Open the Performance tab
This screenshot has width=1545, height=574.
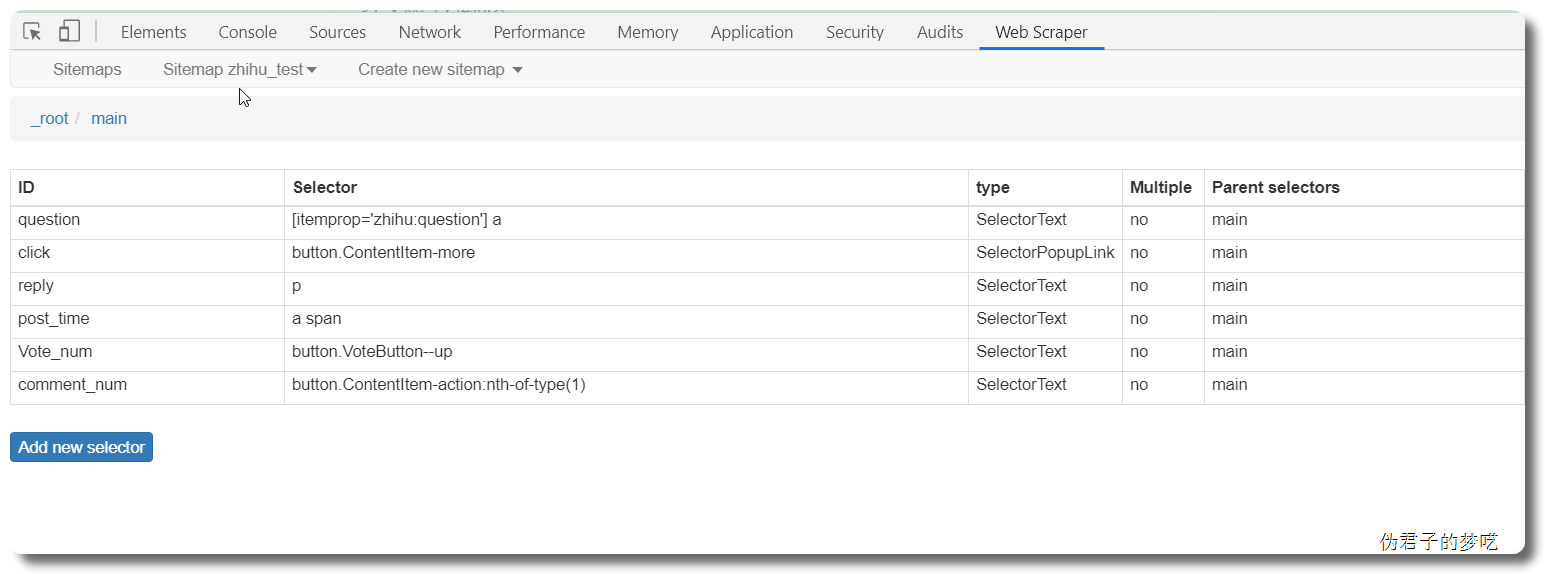[539, 32]
